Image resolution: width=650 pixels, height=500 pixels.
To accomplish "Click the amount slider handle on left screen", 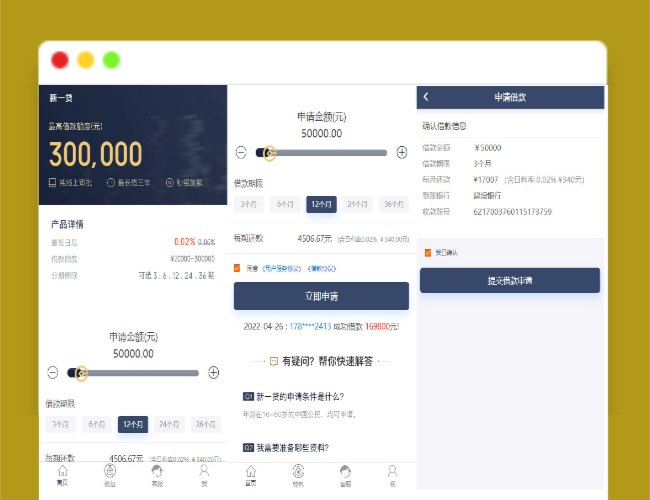I will (81, 373).
